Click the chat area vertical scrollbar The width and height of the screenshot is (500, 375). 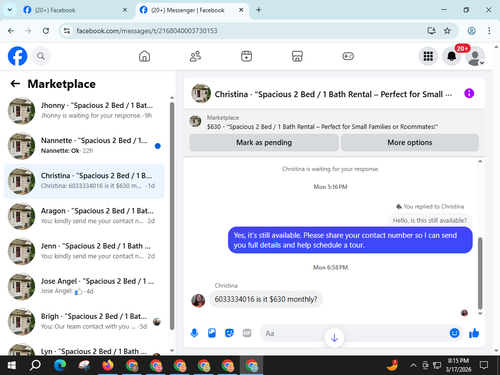pos(480,273)
